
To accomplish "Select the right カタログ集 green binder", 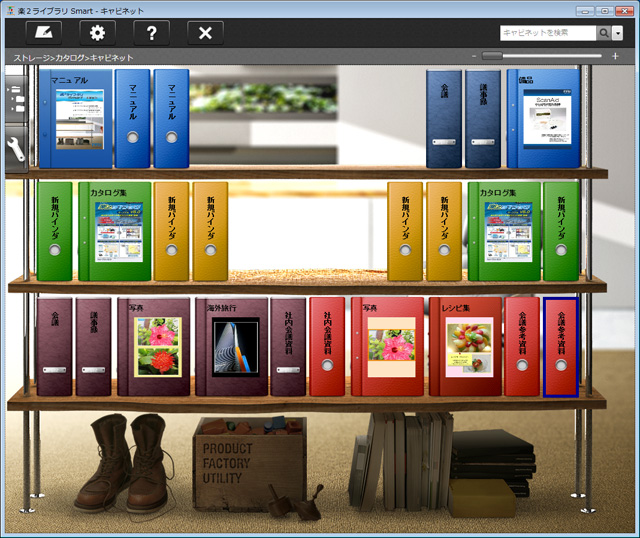I will coord(504,231).
